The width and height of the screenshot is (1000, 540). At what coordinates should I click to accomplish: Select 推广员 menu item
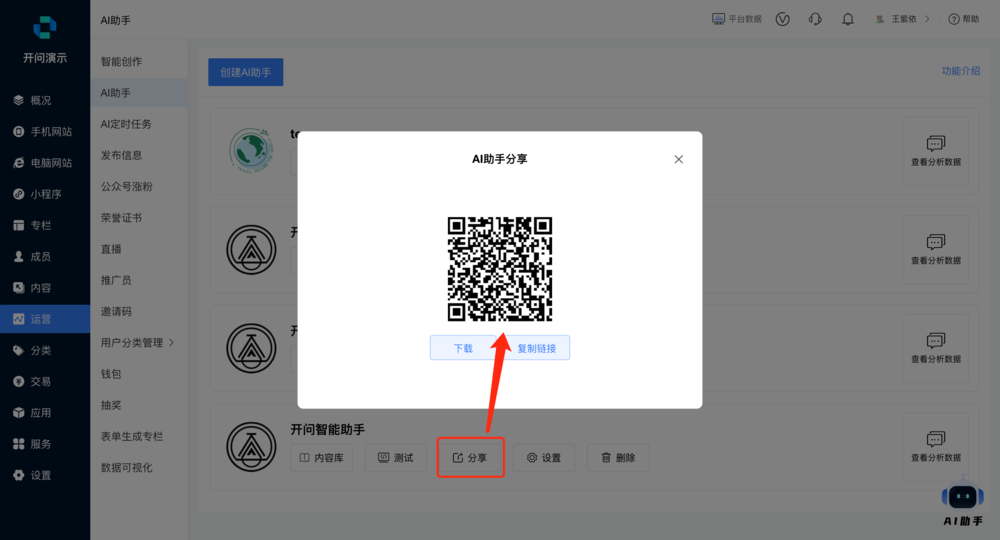138,280
